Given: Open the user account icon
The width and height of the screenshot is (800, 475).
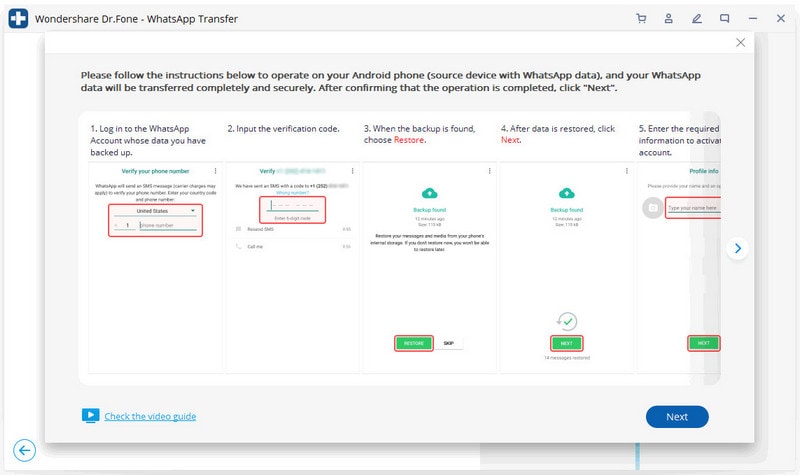Looking at the screenshot, I should click(668, 18).
